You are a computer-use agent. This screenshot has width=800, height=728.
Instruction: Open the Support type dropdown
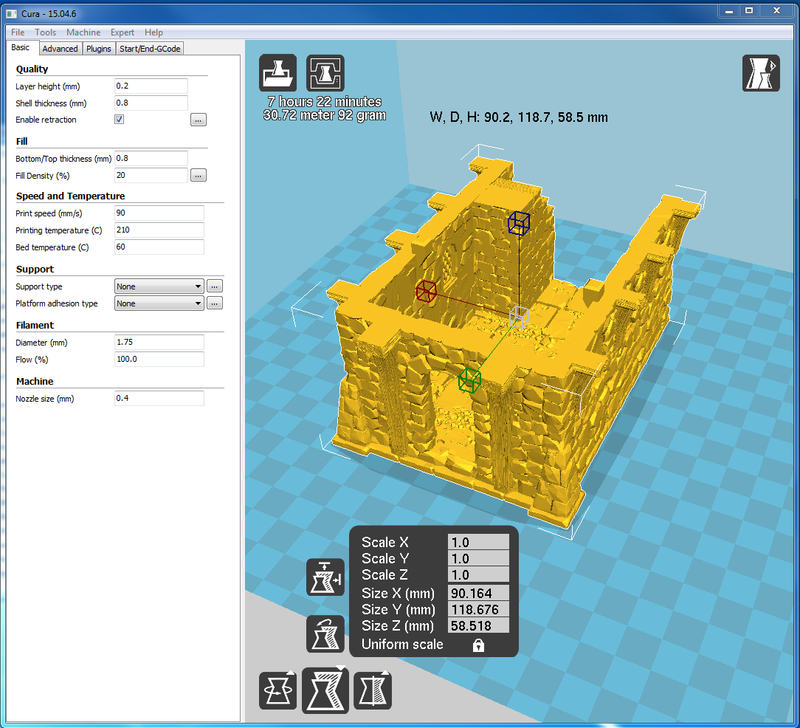tap(159, 286)
